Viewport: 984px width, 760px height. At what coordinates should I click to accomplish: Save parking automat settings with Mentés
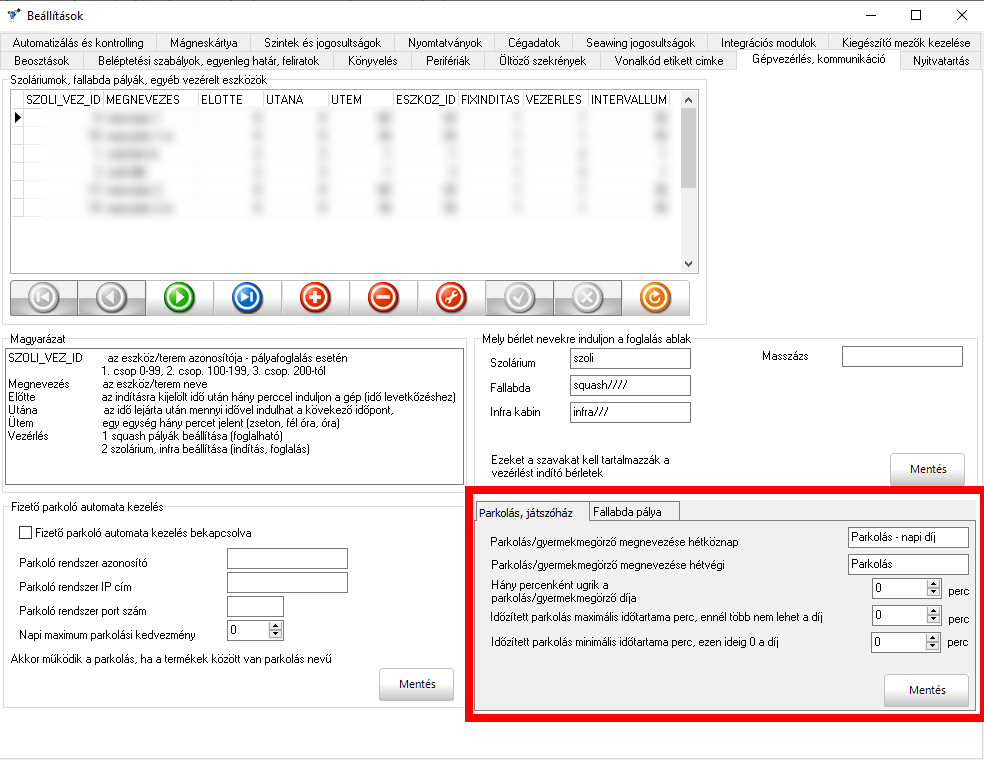(417, 684)
